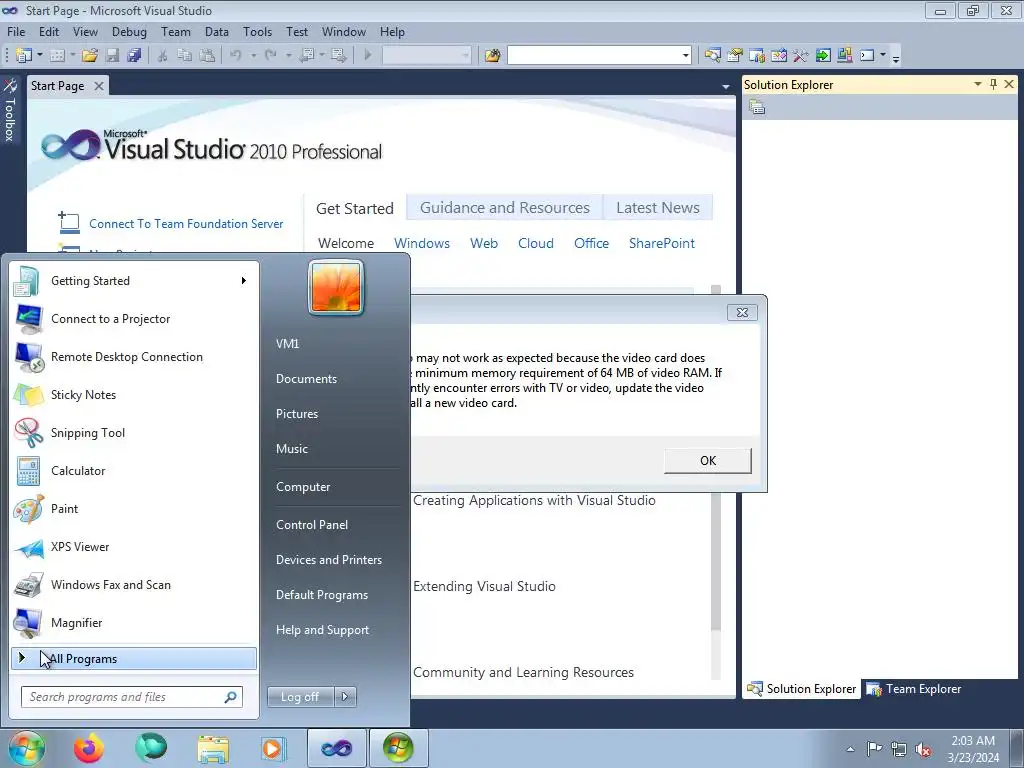Viewport: 1024px width, 768px height.
Task: Click the Start Page vertical scrollbar
Action: 716,483
